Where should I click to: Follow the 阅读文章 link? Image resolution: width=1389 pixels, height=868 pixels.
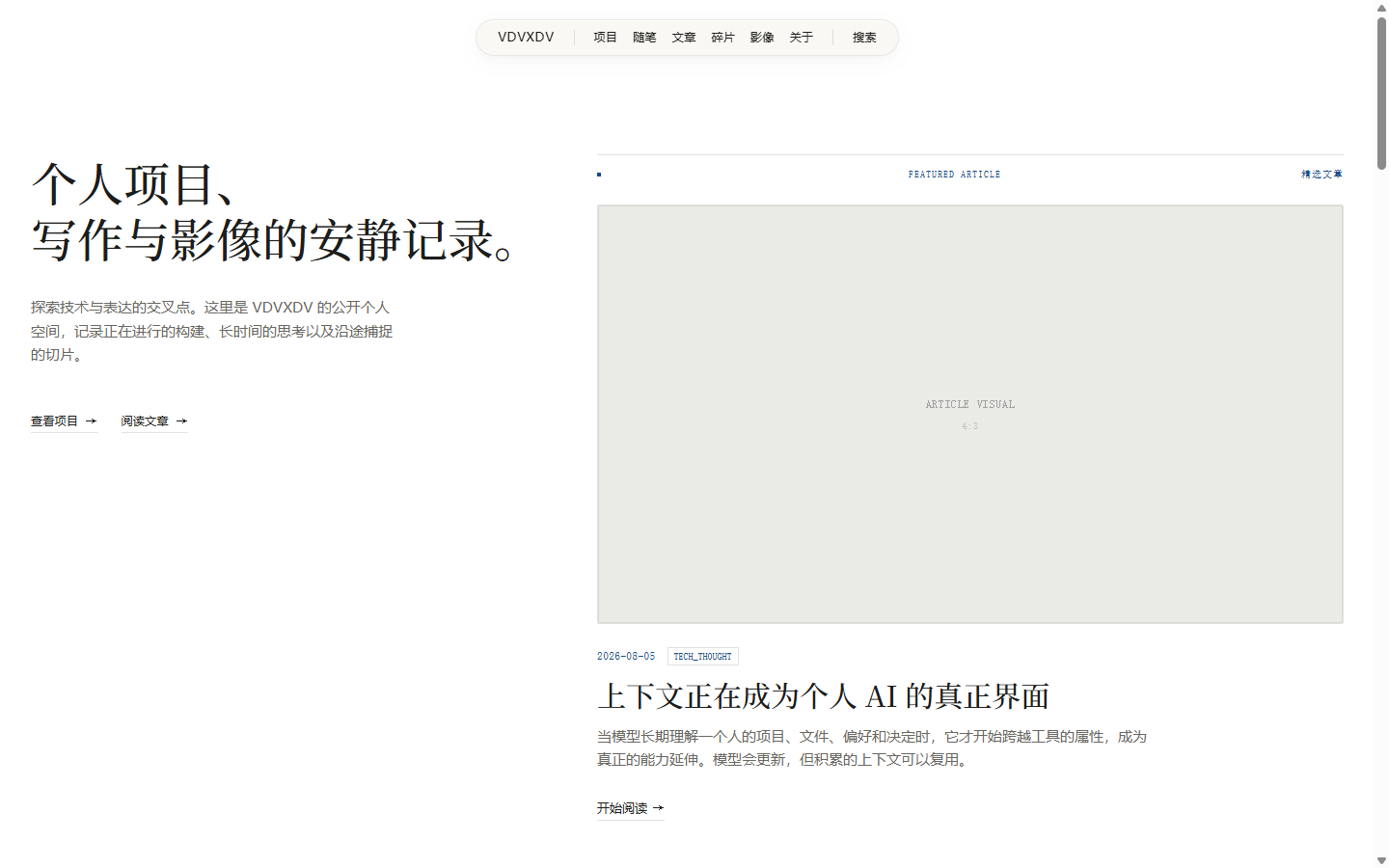pyautogui.click(x=154, y=421)
